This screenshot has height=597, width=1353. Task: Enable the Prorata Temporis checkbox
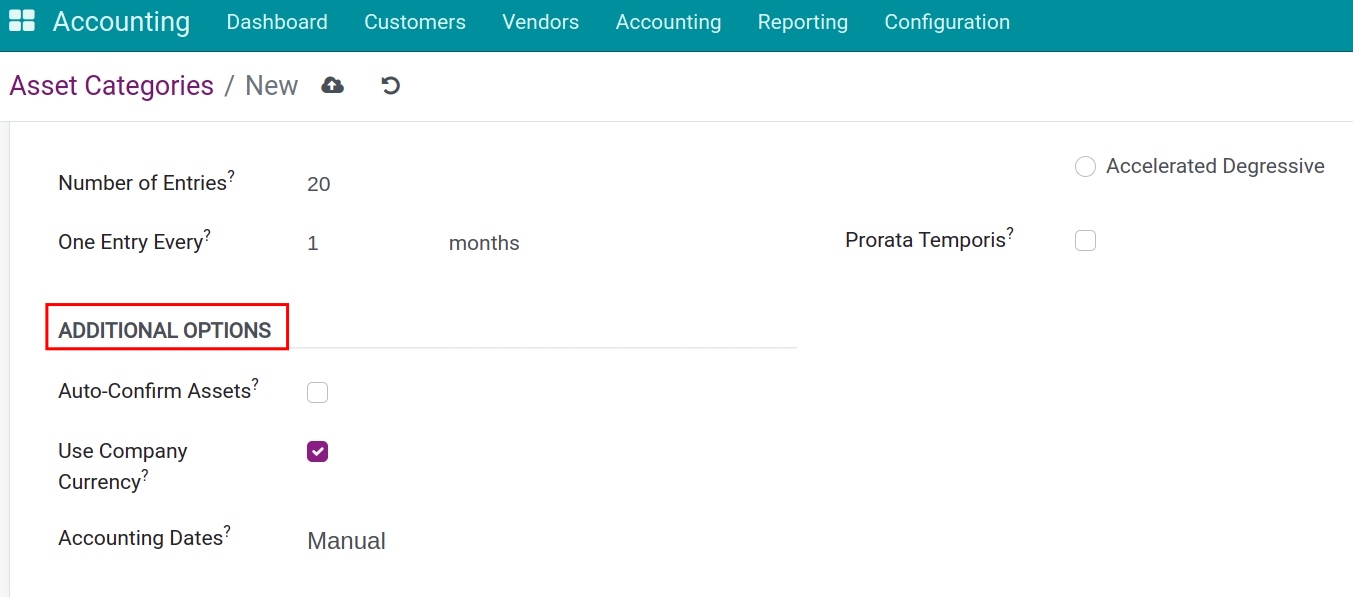coord(1085,241)
